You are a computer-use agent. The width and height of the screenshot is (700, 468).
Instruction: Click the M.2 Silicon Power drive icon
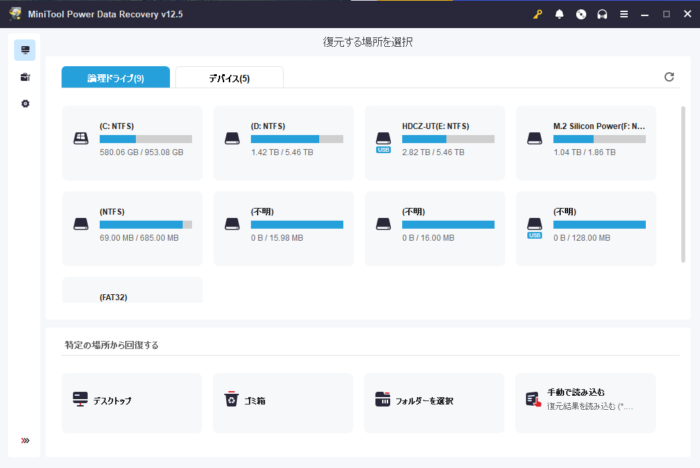tap(534, 138)
